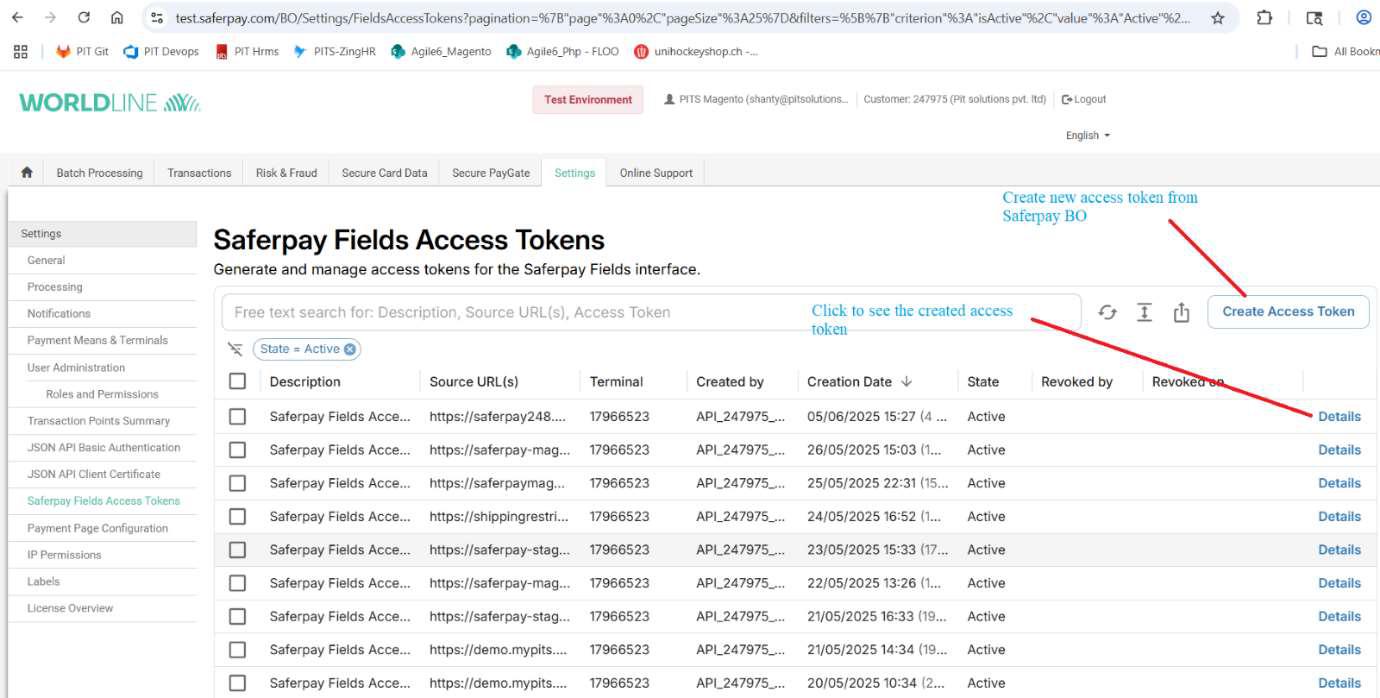1380x698 pixels.
Task: Open the Agile6_Magento bookmark
Action: [x=441, y=51]
